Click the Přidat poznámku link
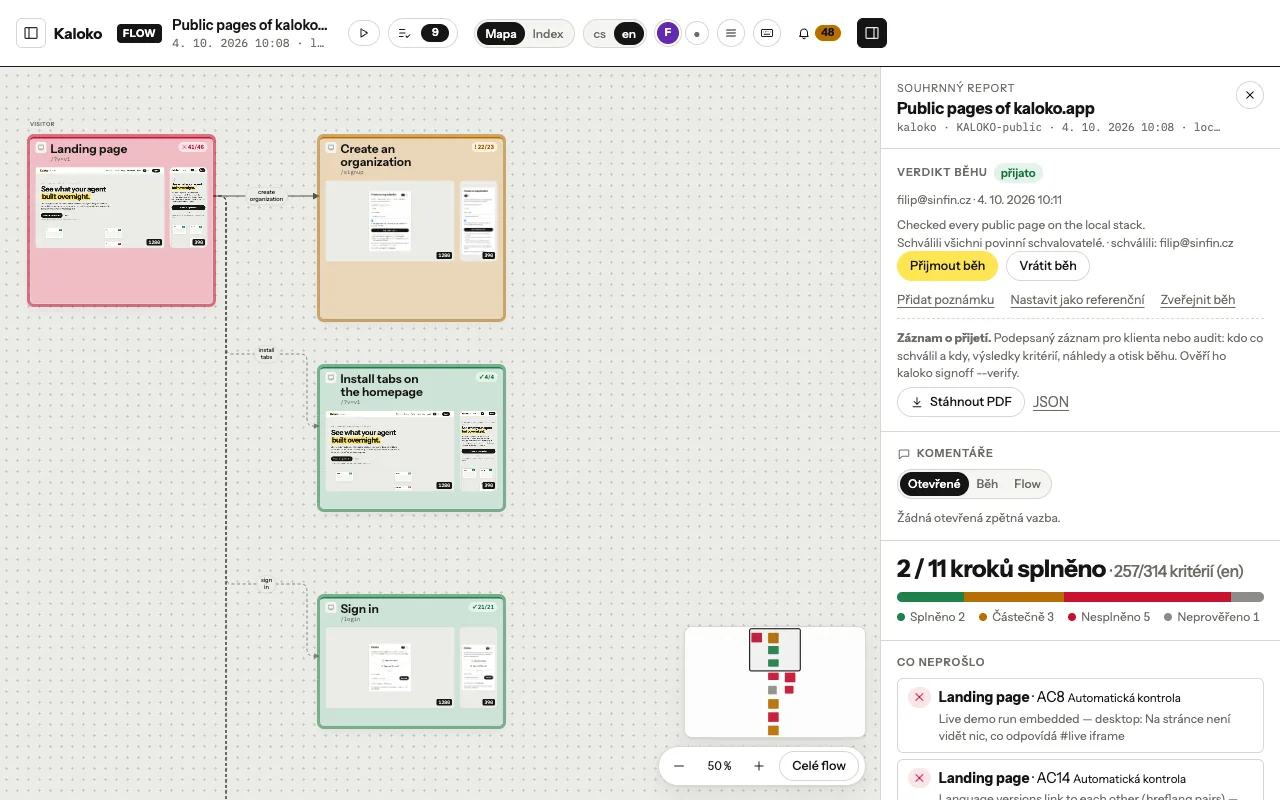This screenshot has width=1280, height=800. tap(945, 300)
